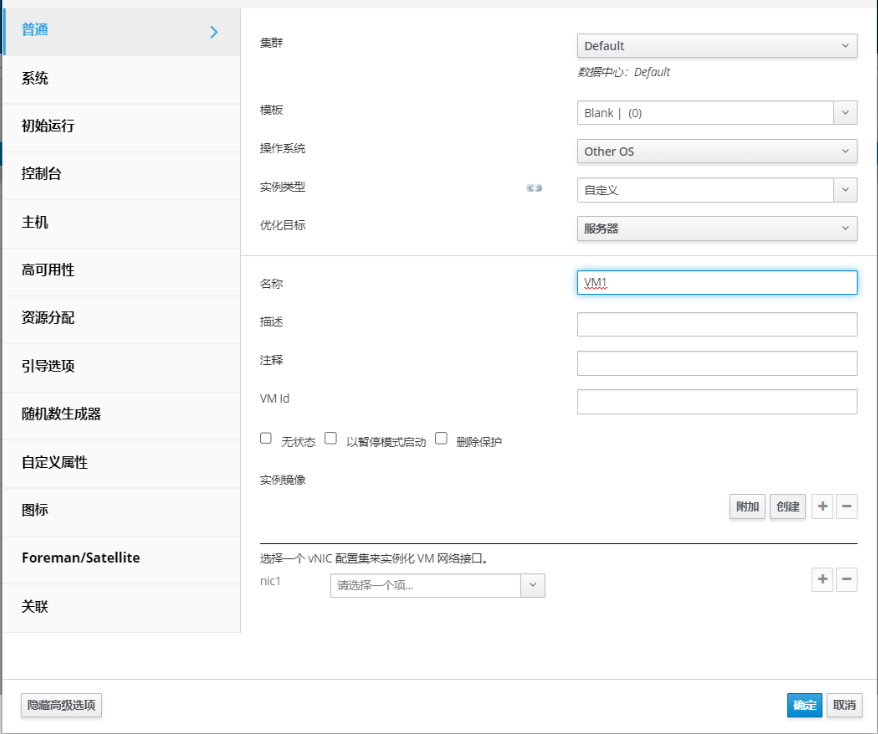Screen dimensions: 878x734
Task: Remove nic1 with the minus icon
Action: (x=847, y=579)
